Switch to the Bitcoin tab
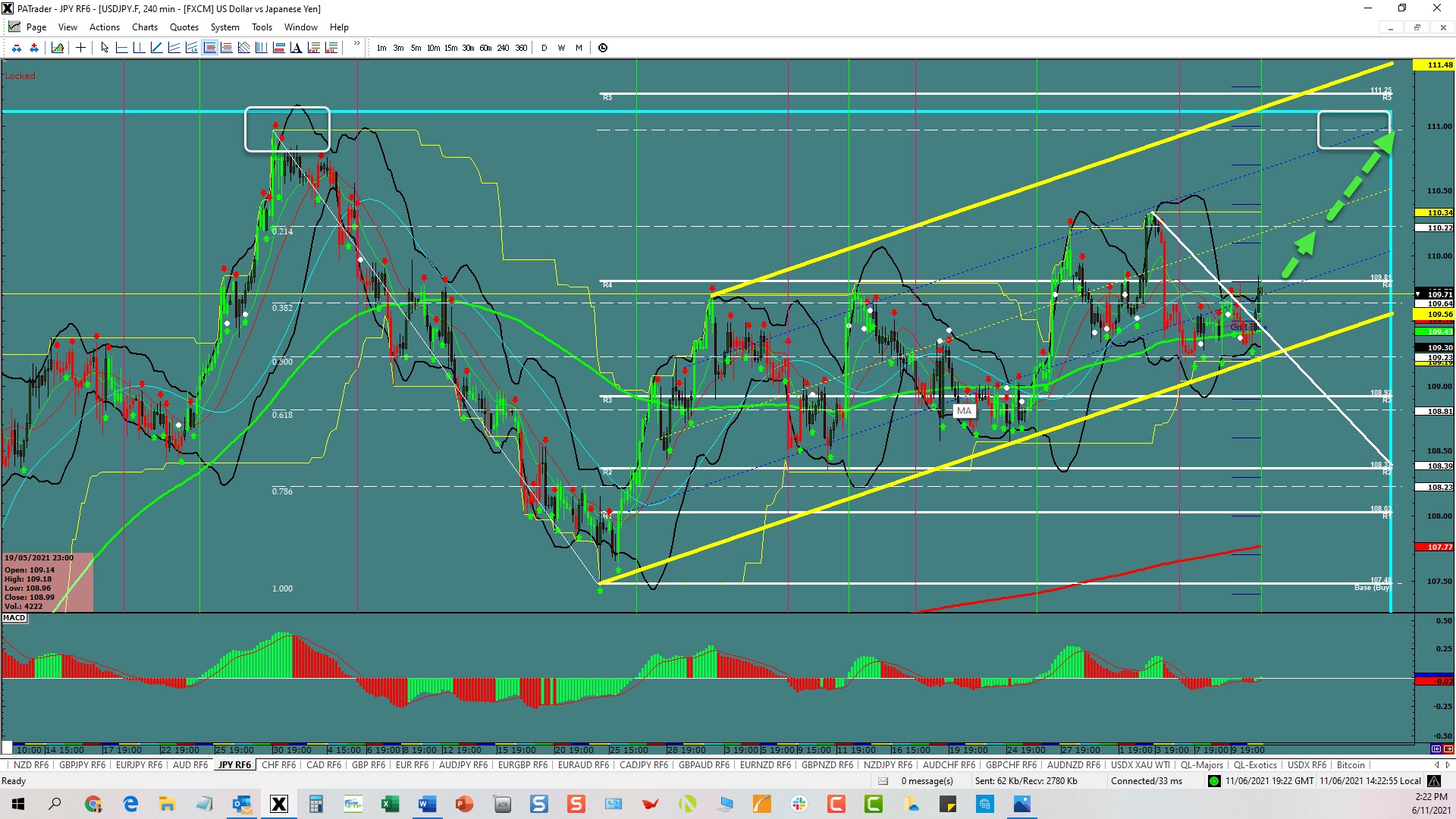The height and width of the screenshot is (819, 1456). coord(1350,765)
